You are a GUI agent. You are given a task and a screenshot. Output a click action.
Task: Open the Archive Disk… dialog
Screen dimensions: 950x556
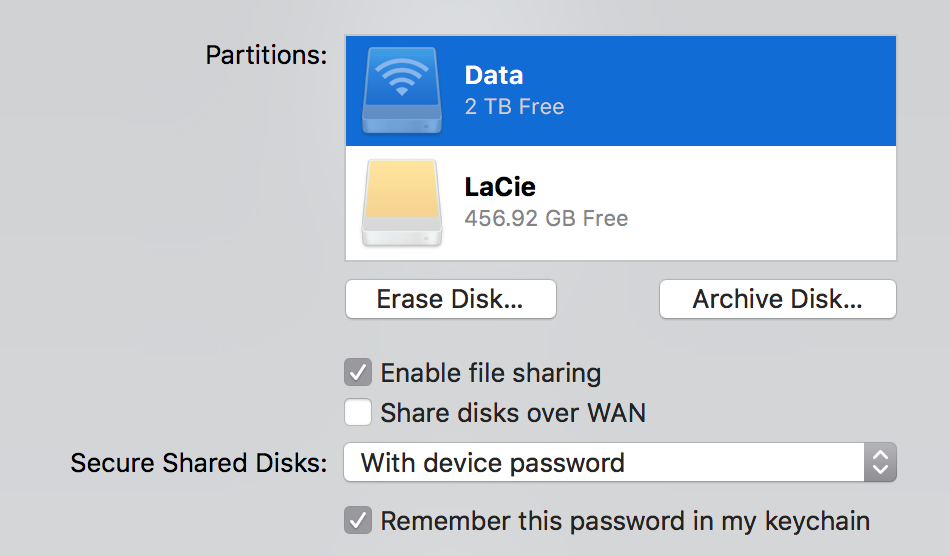(x=777, y=299)
